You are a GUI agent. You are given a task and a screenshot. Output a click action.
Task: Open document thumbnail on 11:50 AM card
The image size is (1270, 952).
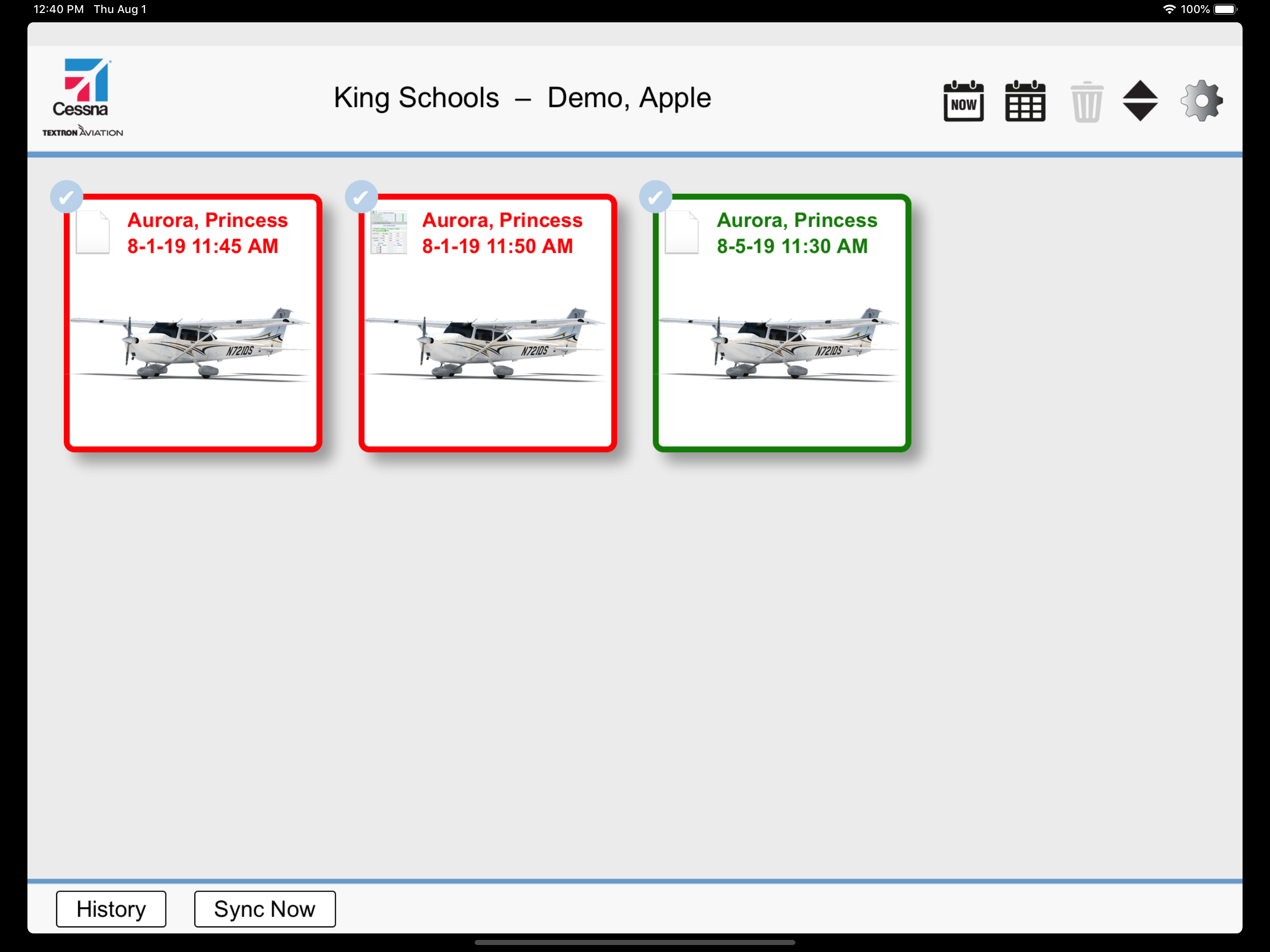(389, 232)
